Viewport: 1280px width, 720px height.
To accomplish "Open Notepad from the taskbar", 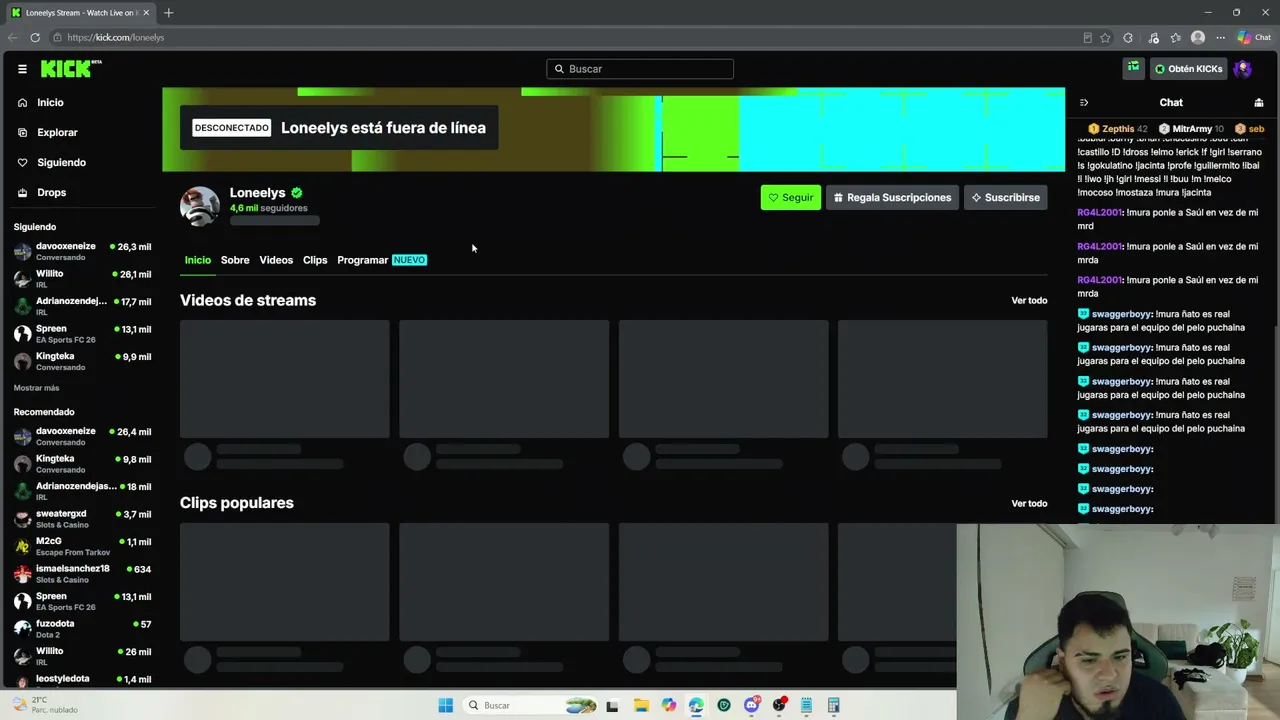I will [806, 705].
